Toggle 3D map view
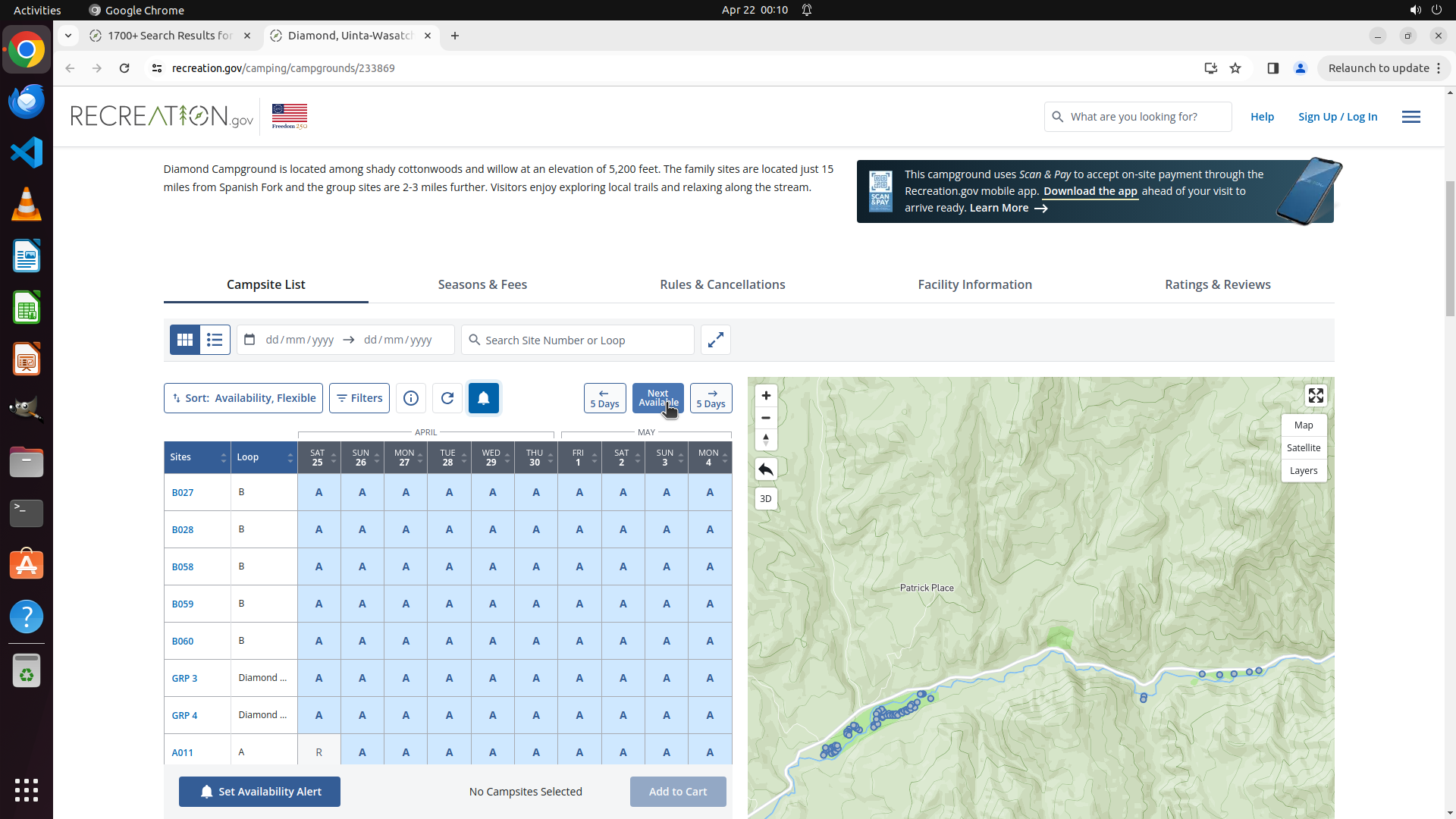The height and width of the screenshot is (819, 1456). coord(766,499)
